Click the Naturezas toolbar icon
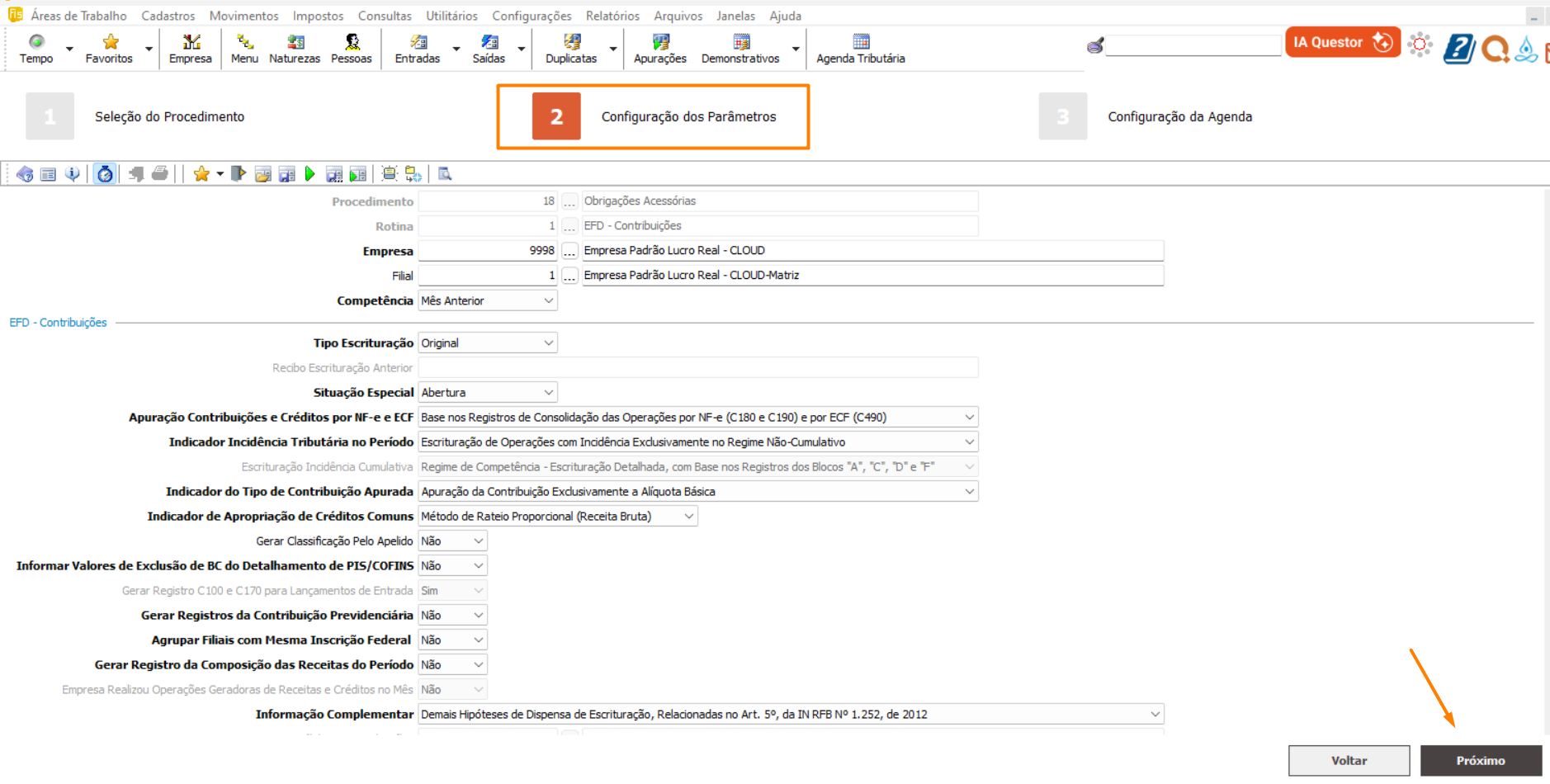1550x784 pixels. tap(295, 49)
